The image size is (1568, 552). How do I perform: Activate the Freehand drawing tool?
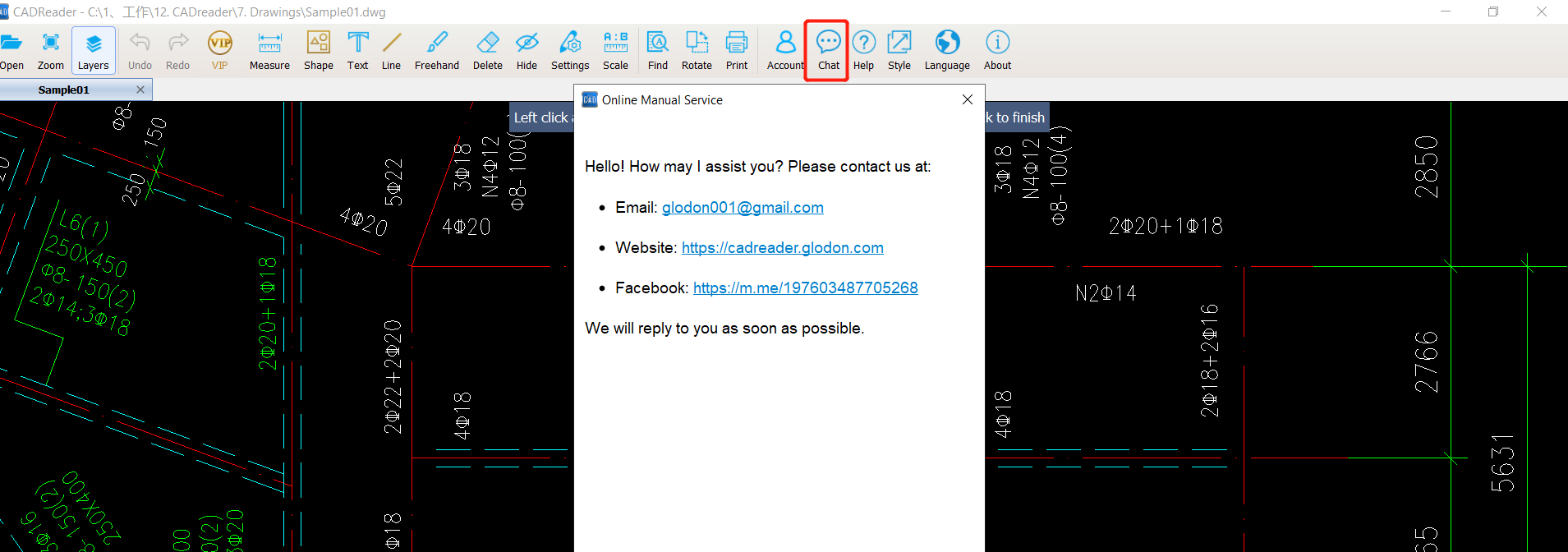click(436, 51)
